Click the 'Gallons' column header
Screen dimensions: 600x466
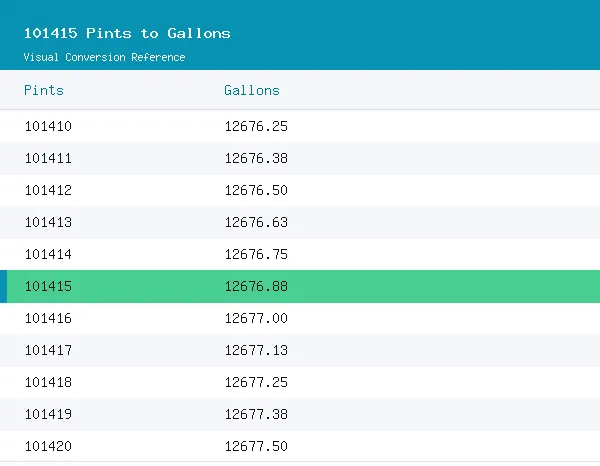pos(252,90)
